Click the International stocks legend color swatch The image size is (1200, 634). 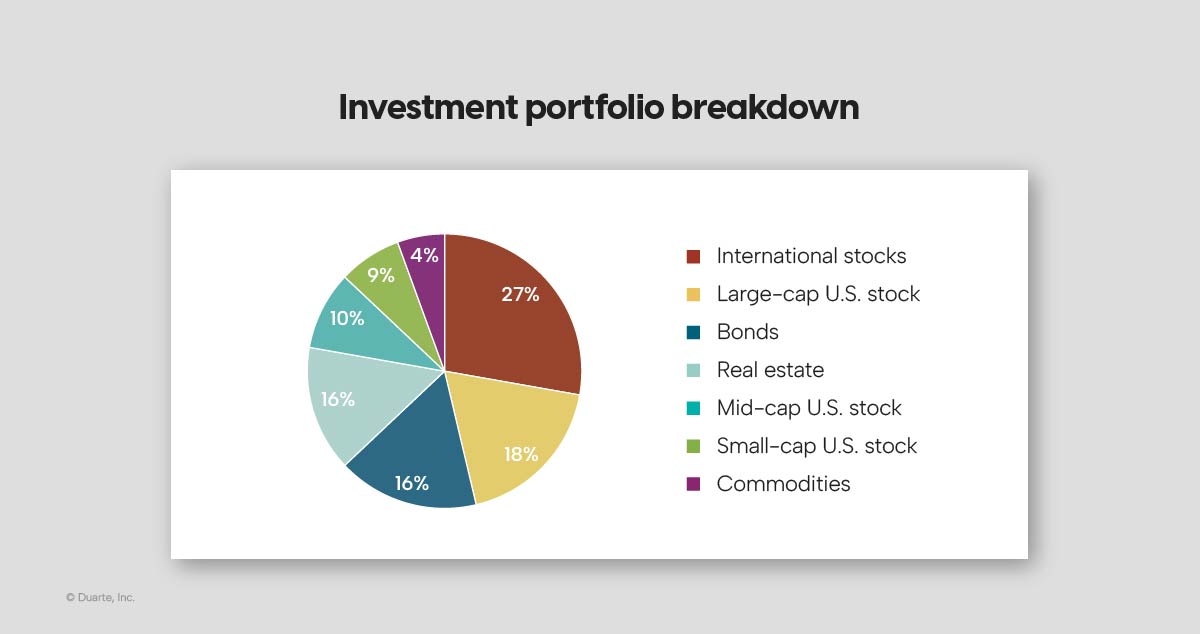693,257
